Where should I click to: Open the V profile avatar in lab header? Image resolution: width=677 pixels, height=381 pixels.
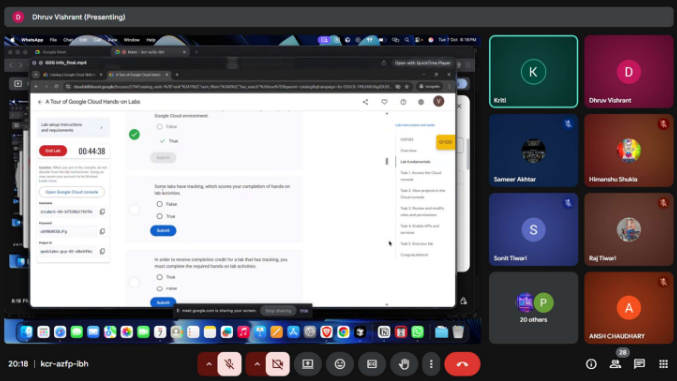click(439, 102)
